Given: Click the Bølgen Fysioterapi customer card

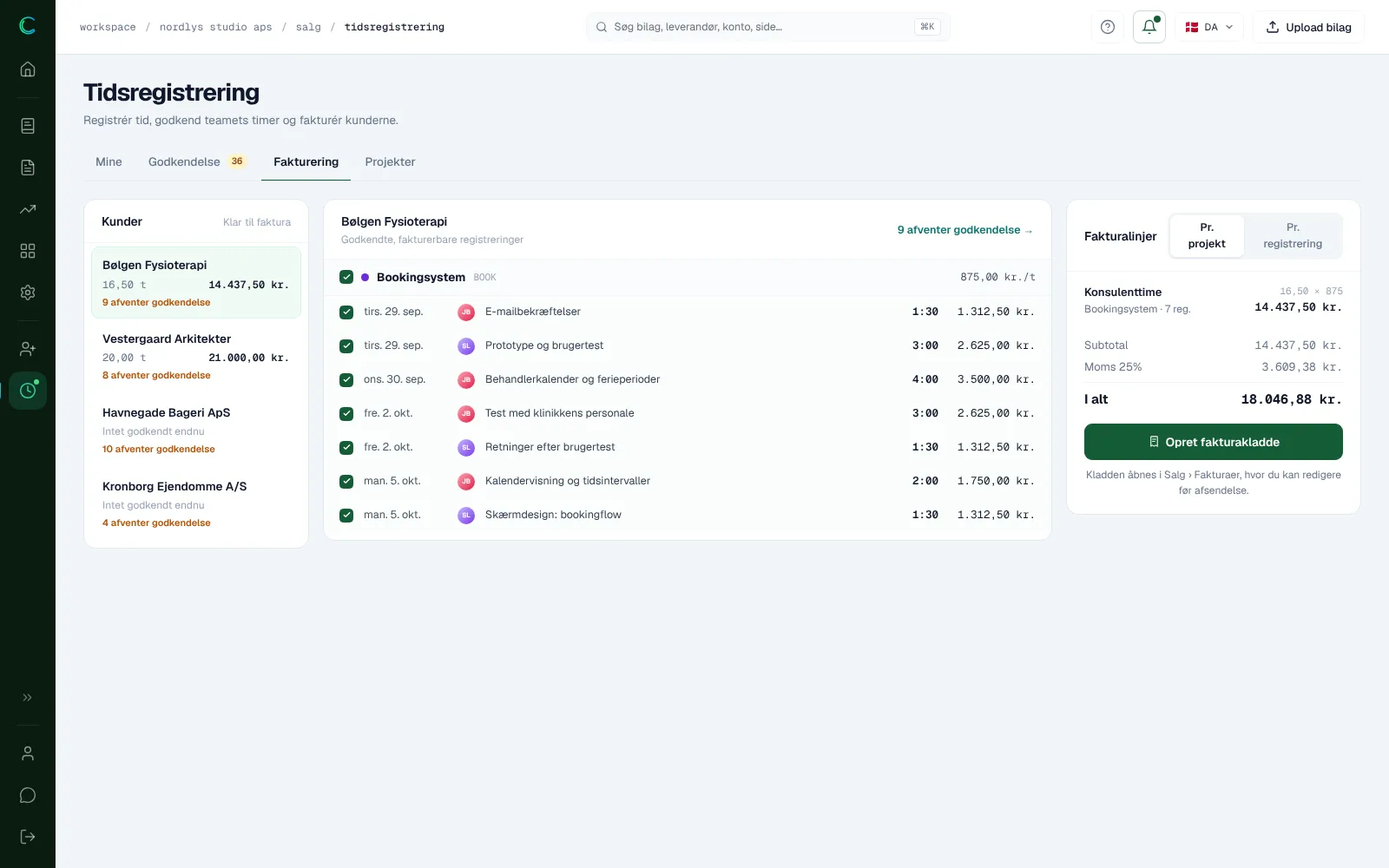Looking at the screenshot, I should 196,283.
